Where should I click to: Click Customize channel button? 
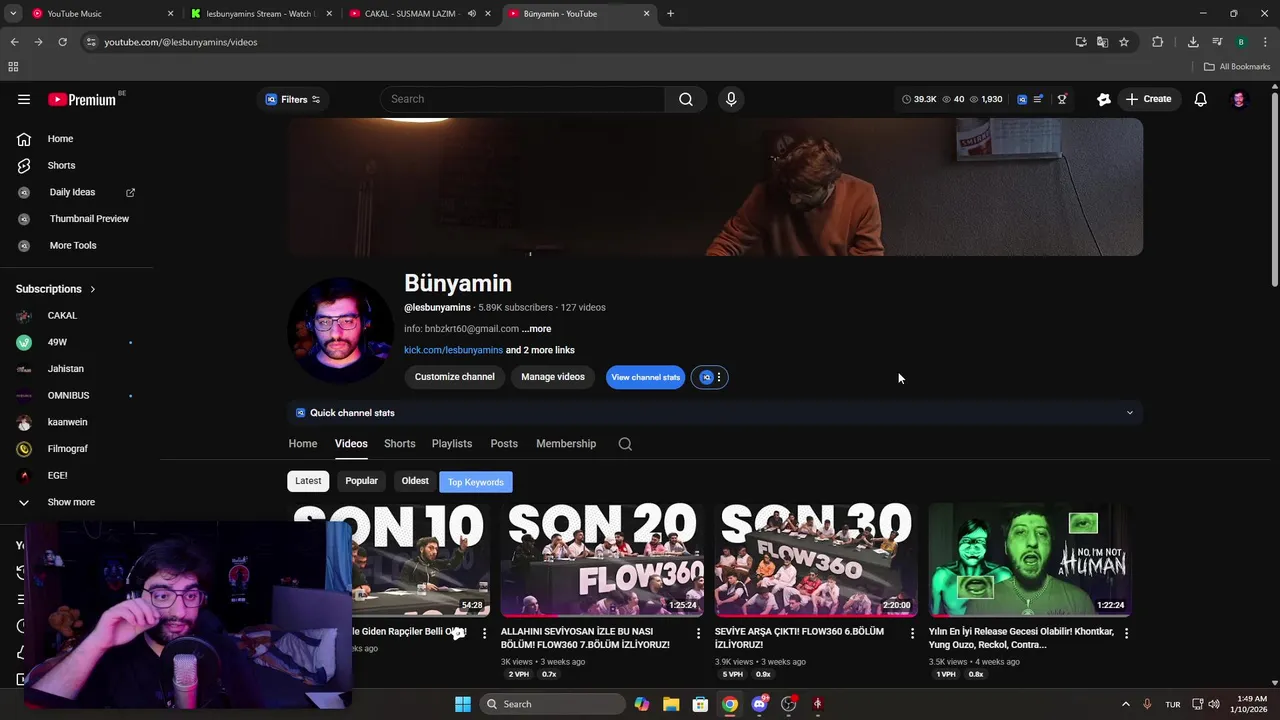pyautogui.click(x=455, y=377)
